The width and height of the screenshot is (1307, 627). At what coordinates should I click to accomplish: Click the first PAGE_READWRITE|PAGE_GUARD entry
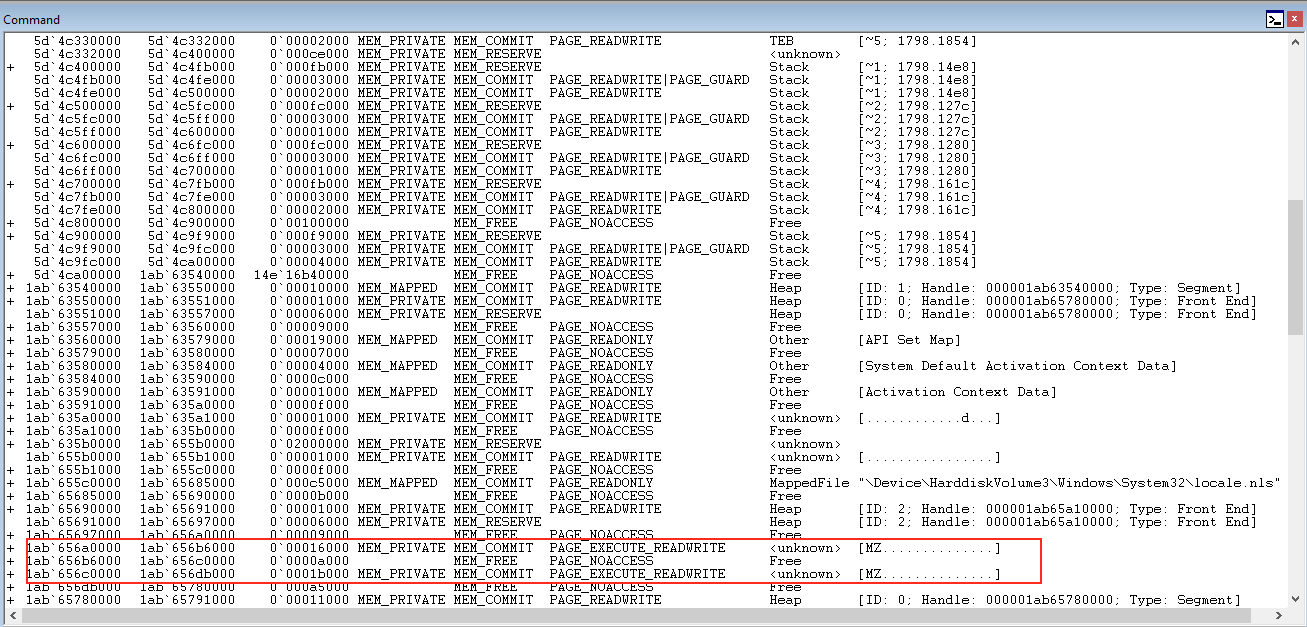pos(649,80)
